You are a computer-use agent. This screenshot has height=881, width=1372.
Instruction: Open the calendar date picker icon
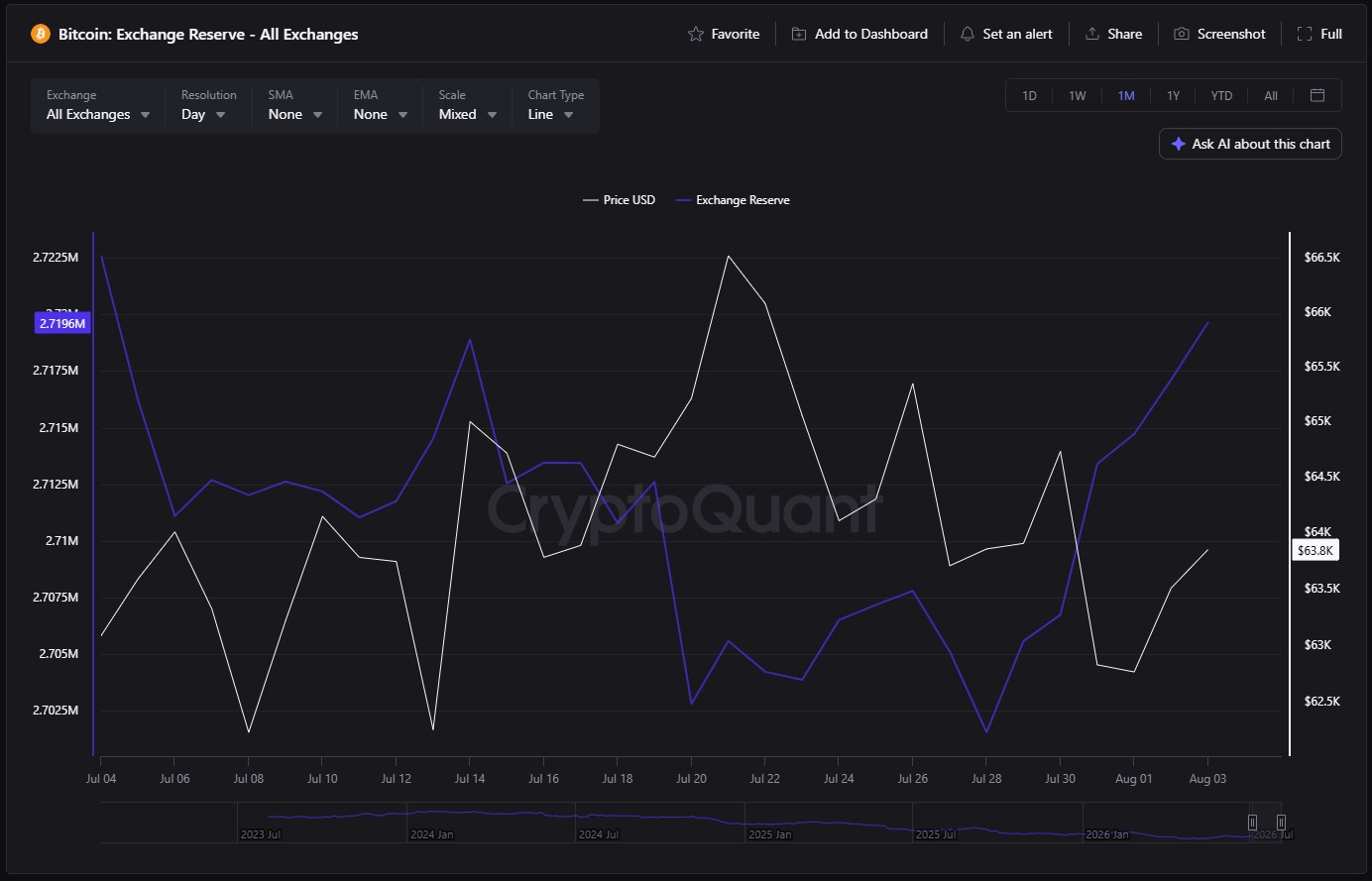point(1317,95)
